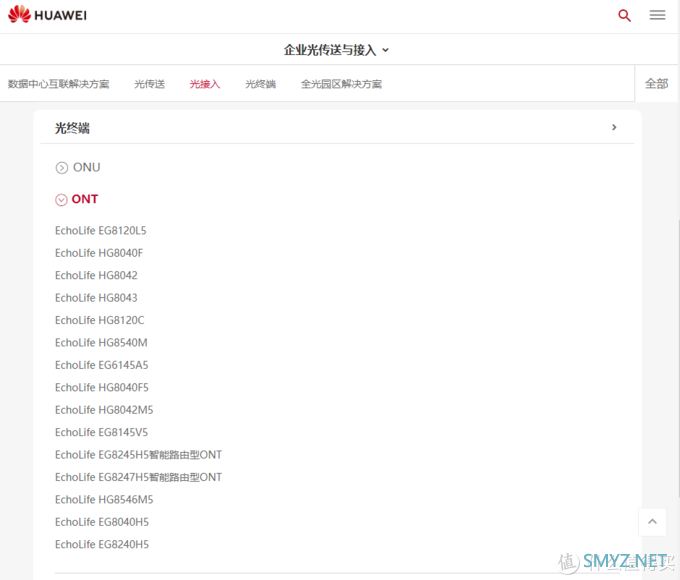Open EchoLife EG8245H5智能路由型ONT link
The width and height of the screenshot is (680, 580).
click(138, 455)
